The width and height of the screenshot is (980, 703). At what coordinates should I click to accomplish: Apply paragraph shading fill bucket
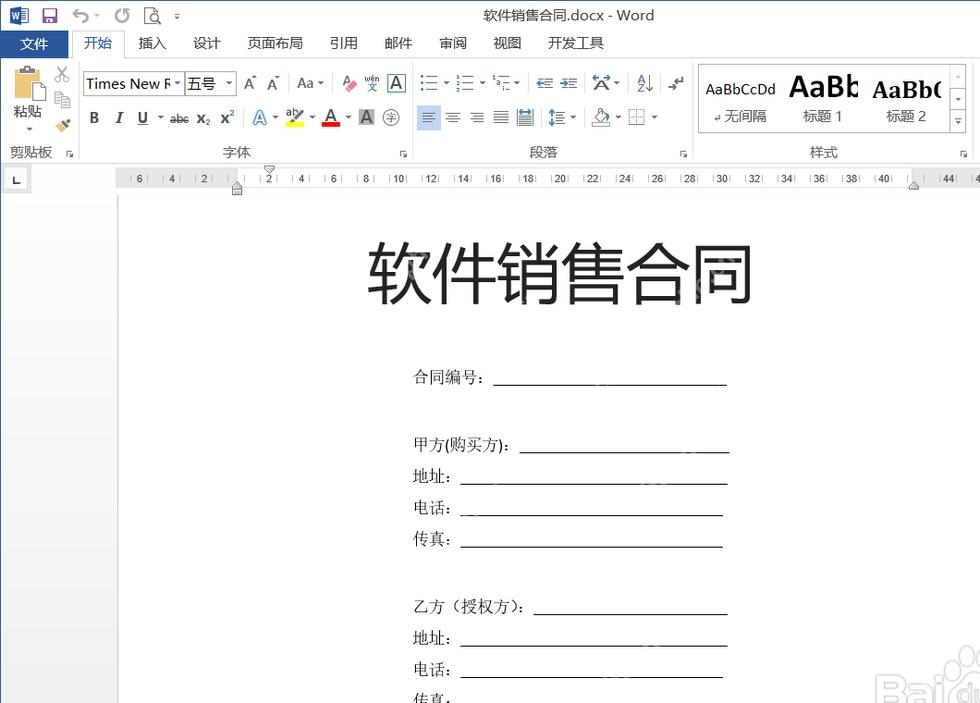(x=601, y=117)
